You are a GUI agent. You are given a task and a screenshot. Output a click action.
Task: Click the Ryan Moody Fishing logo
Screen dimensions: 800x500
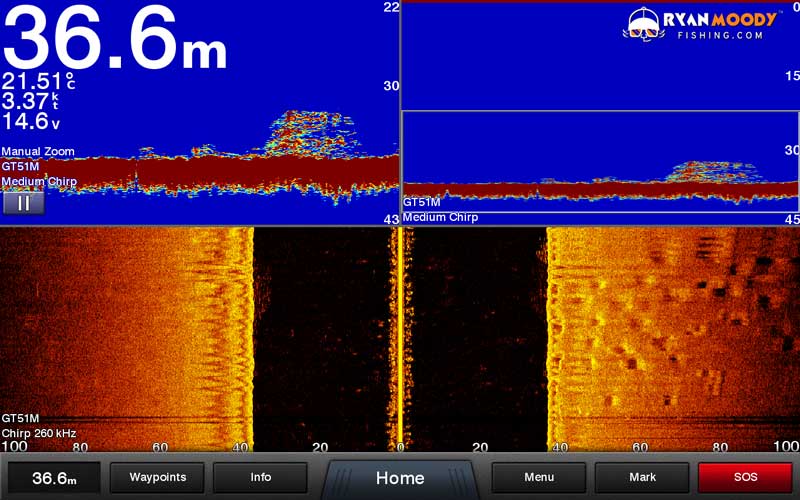700,24
